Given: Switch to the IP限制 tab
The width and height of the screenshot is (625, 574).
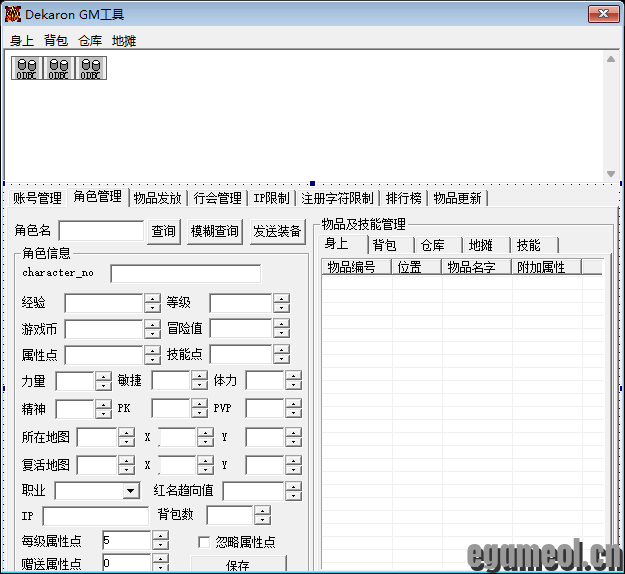Looking at the screenshot, I should [x=271, y=198].
